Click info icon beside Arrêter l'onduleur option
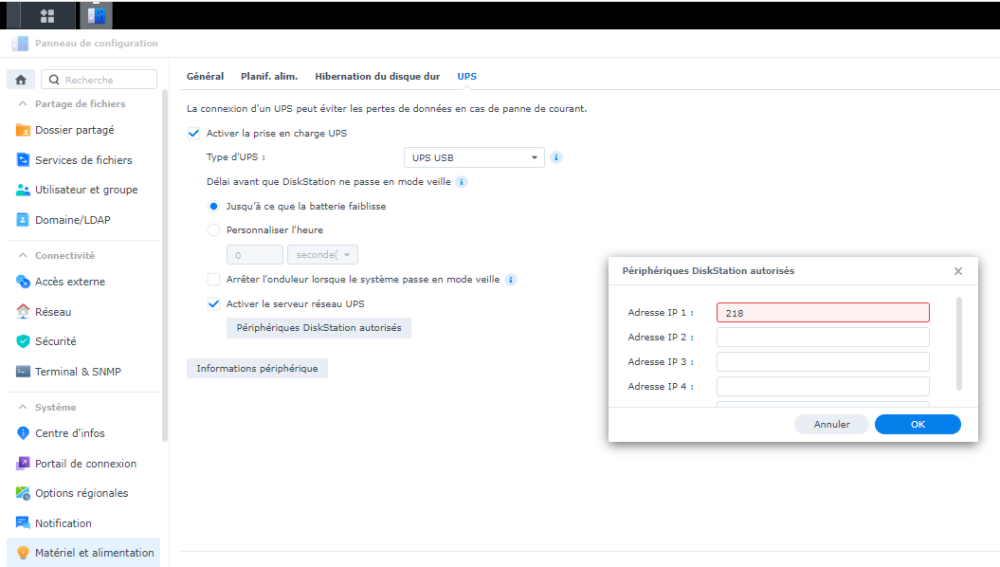Viewport: 1000px width, 567px height. coord(511,279)
